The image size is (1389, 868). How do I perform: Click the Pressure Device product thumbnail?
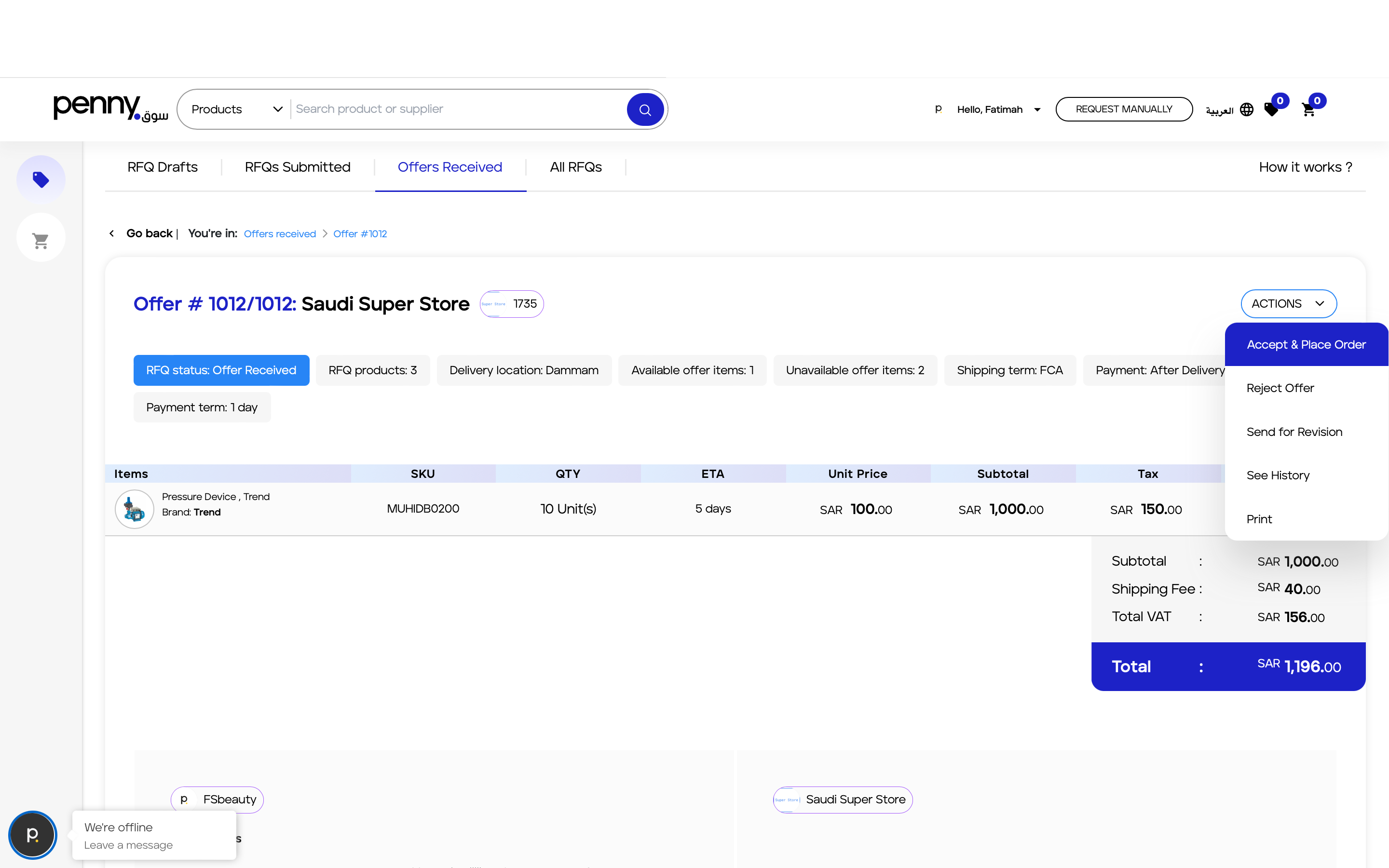click(134, 509)
